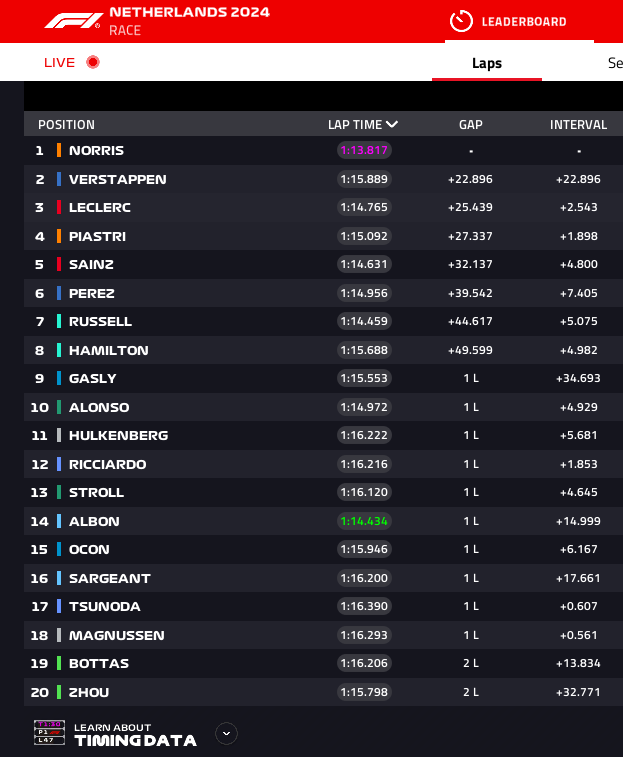Click Norris's purple fastest lap time
Viewport: 623px width, 757px height.
[x=364, y=150]
